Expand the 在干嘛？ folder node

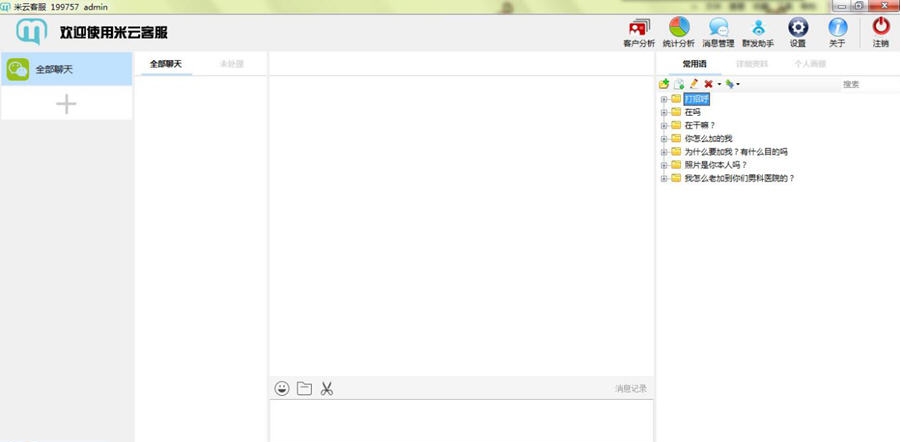pyautogui.click(x=664, y=125)
